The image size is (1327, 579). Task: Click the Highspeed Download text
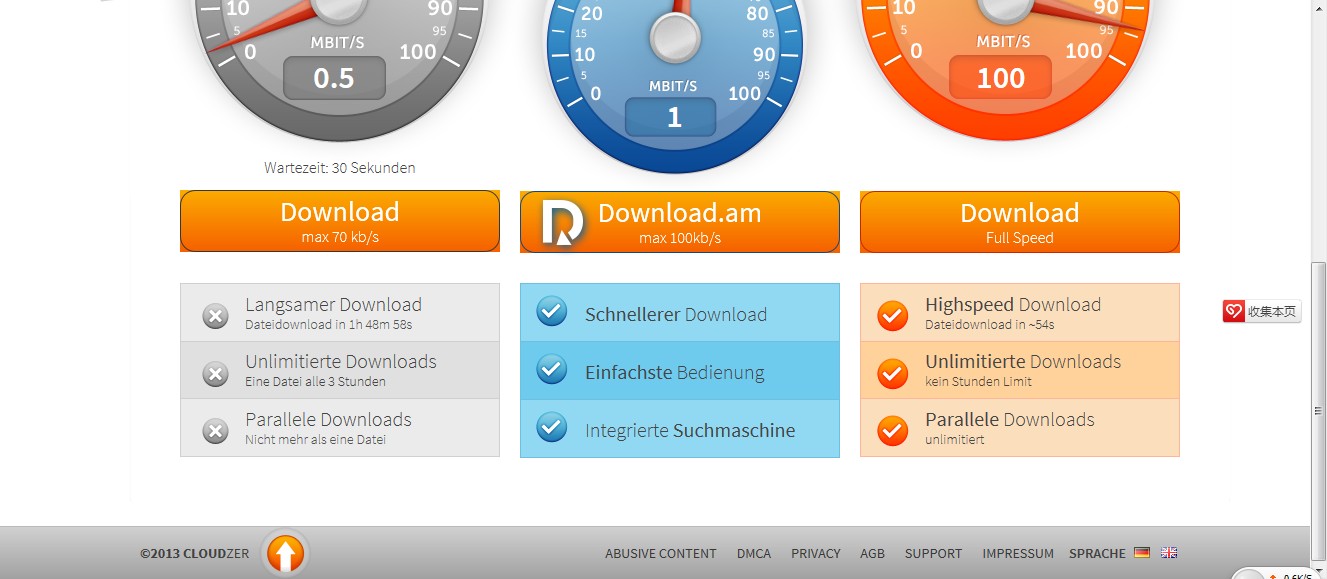click(1013, 305)
